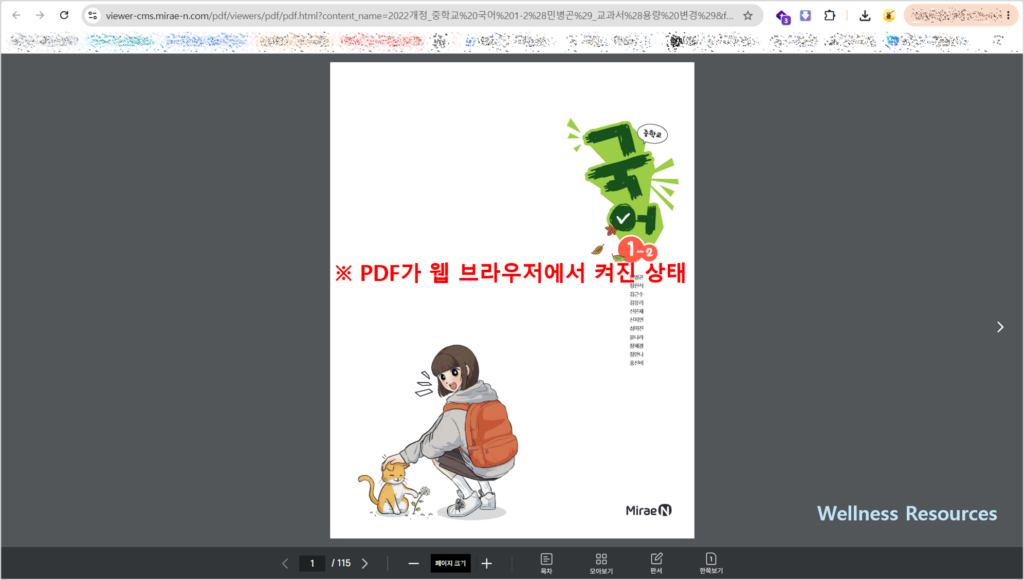This screenshot has width=1024, height=580.
Task: View site information icon in address bar
Action: 92,15
